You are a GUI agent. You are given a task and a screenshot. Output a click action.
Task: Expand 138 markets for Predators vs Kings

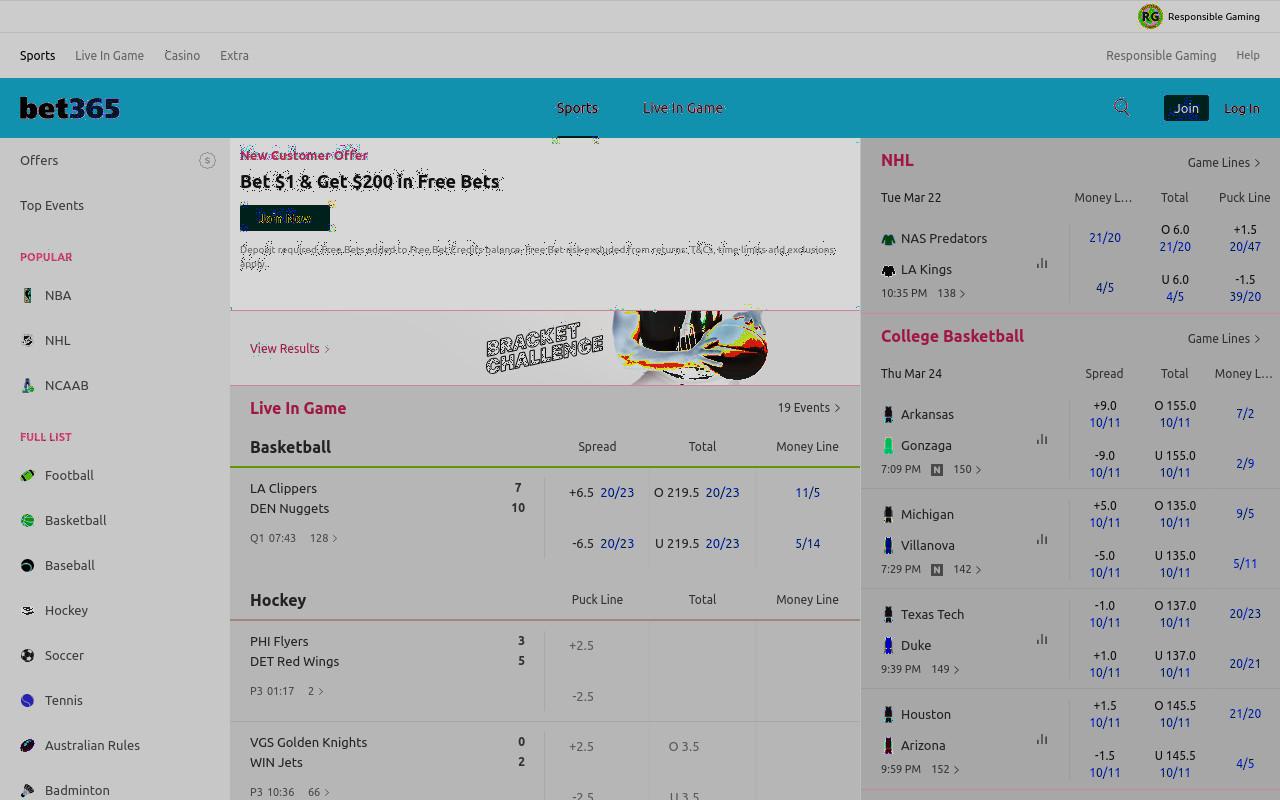tap(951, 293)
